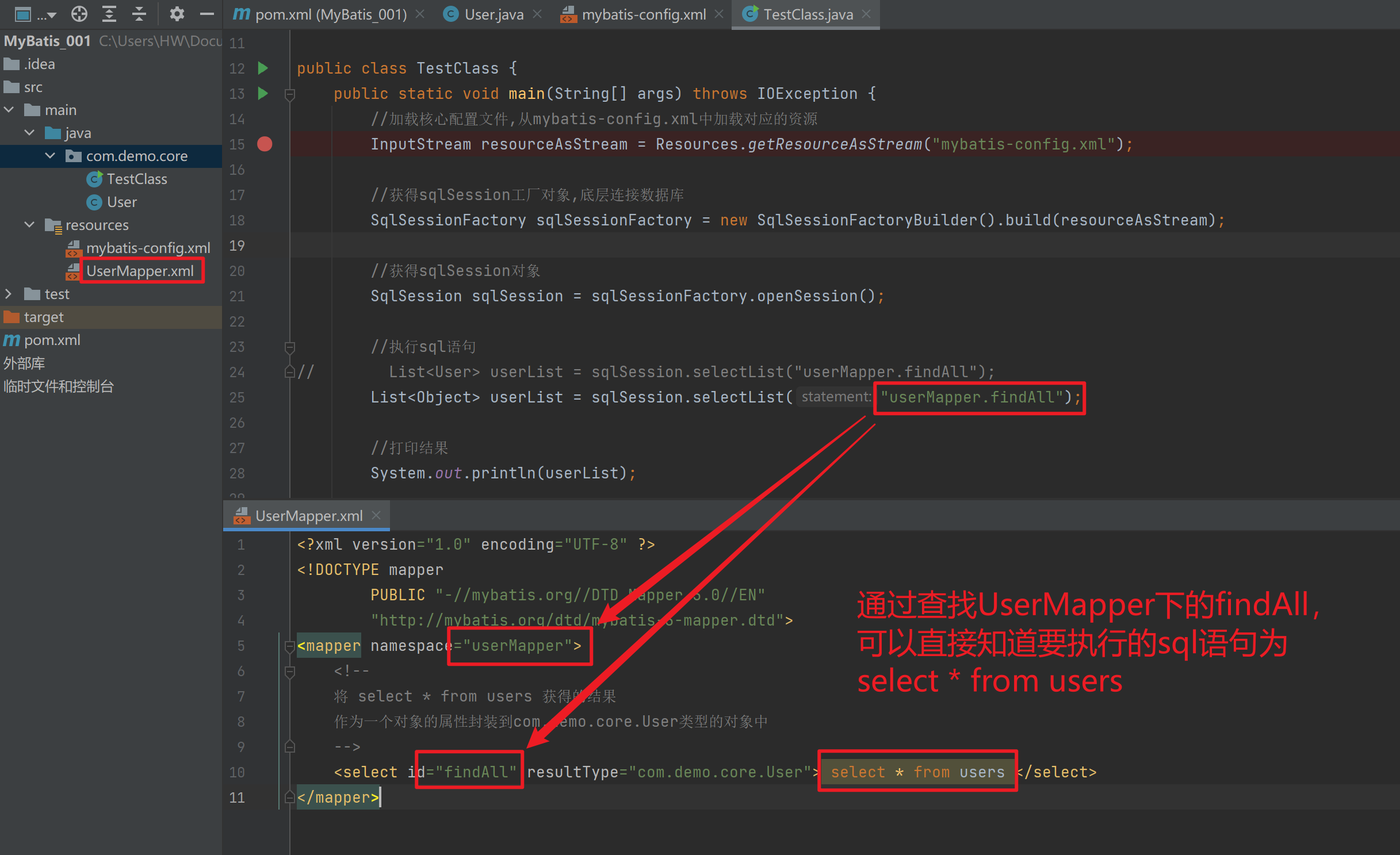
Task: Toggle the breakpoint on line 15
Action: click(x=265, y=144)
